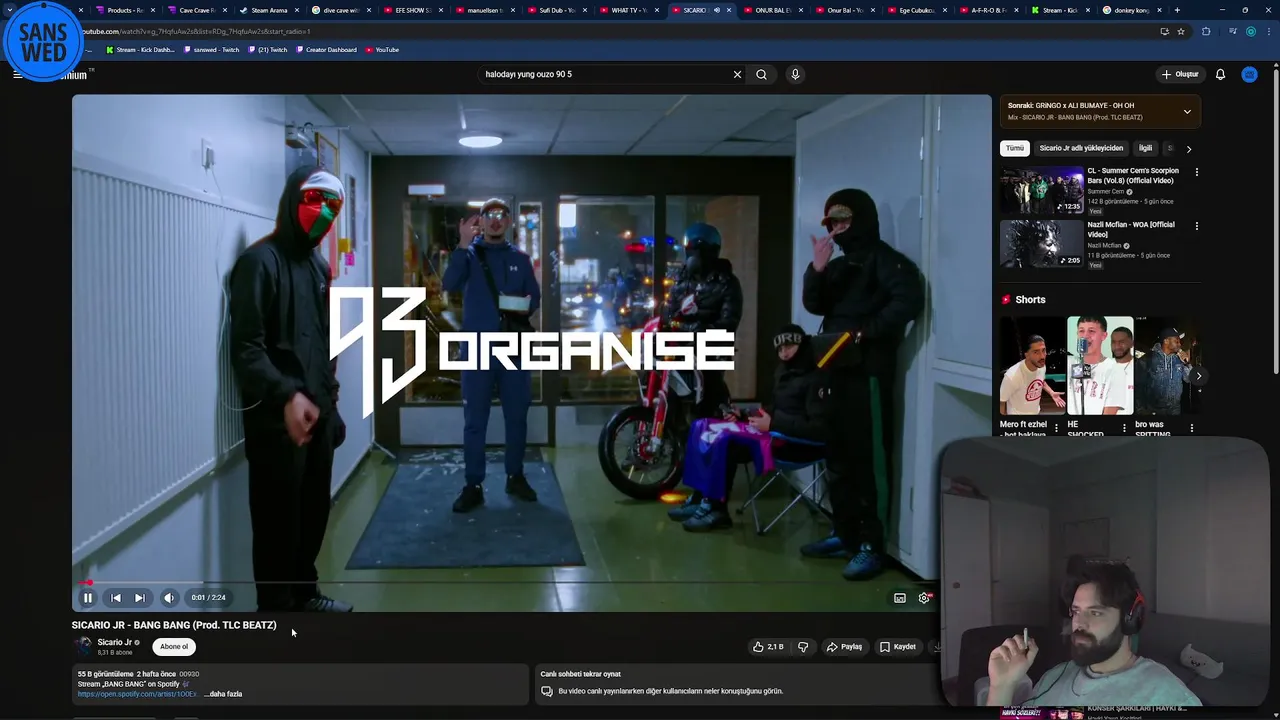Share the video via Paylaş button
Screen dimensions: 1280x720
pos(844,647)
